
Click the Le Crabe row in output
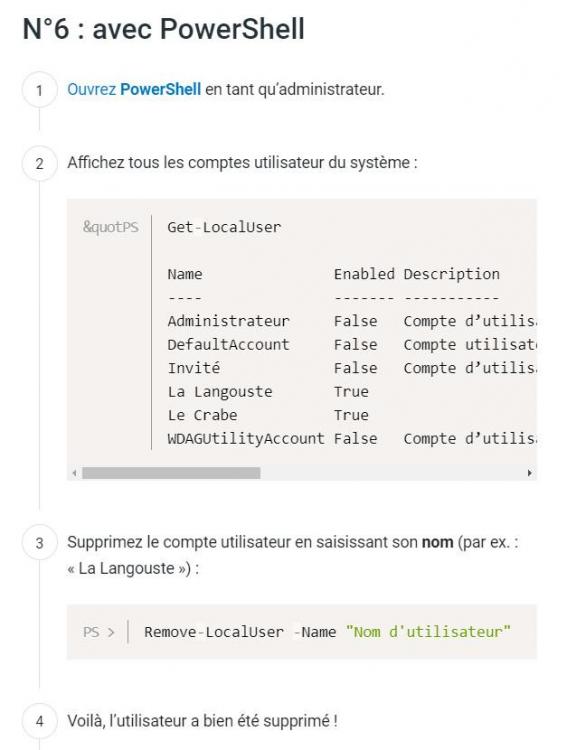click(x=268, y=415)
